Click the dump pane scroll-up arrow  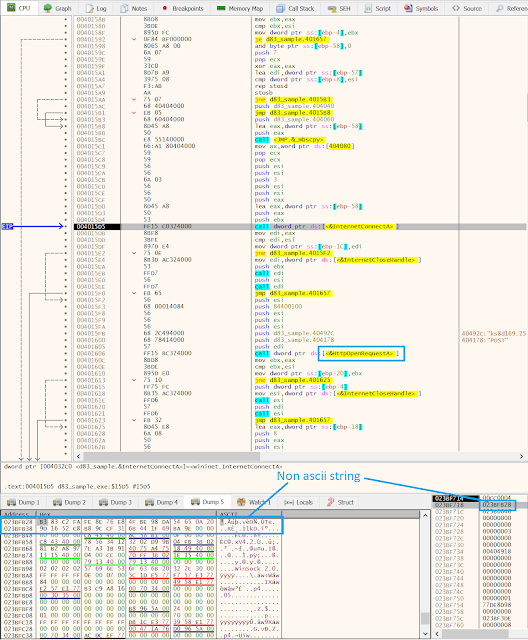pos(425,515)
